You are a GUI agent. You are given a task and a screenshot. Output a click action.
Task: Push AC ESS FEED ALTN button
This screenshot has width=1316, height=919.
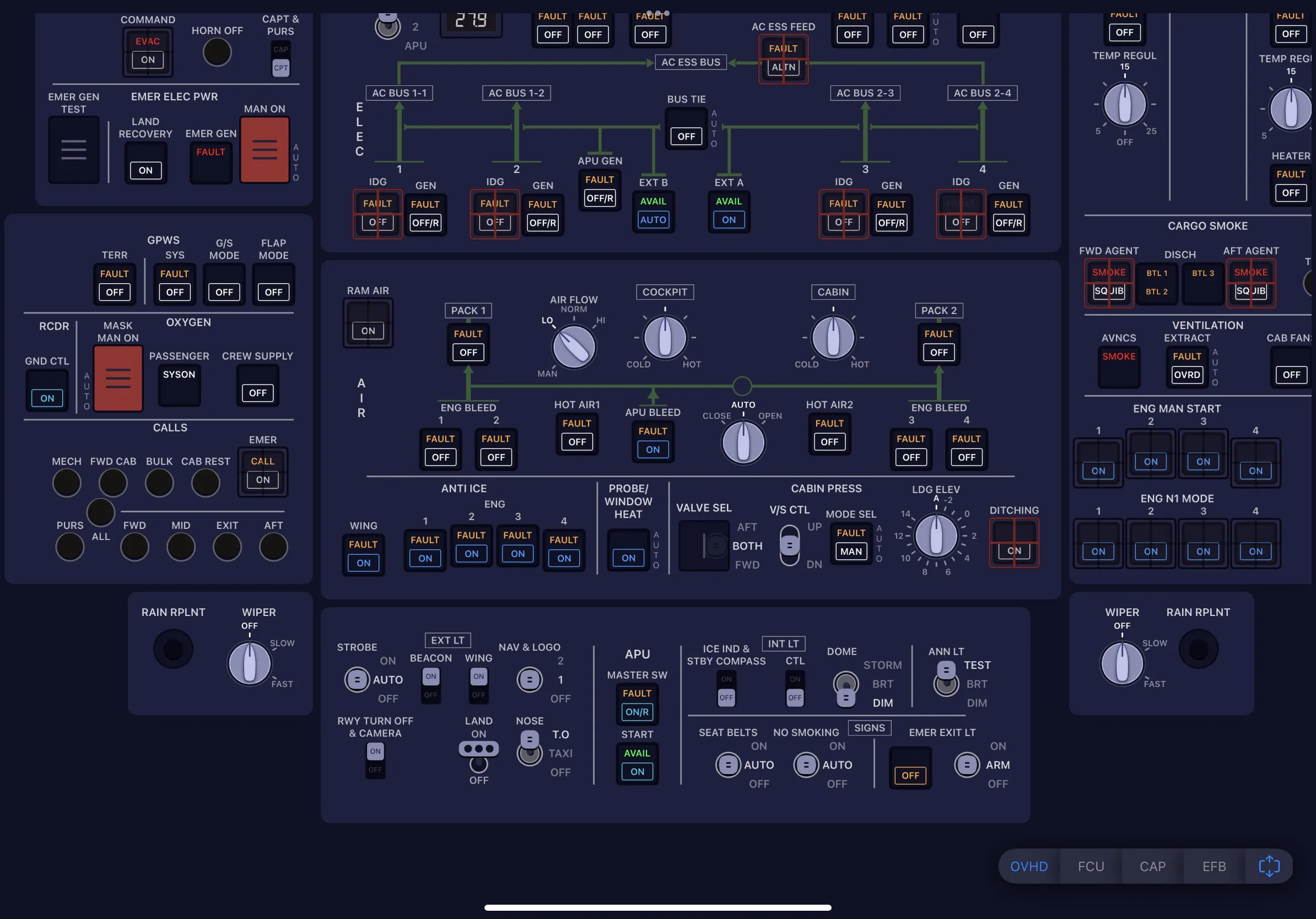click(784, 59)
